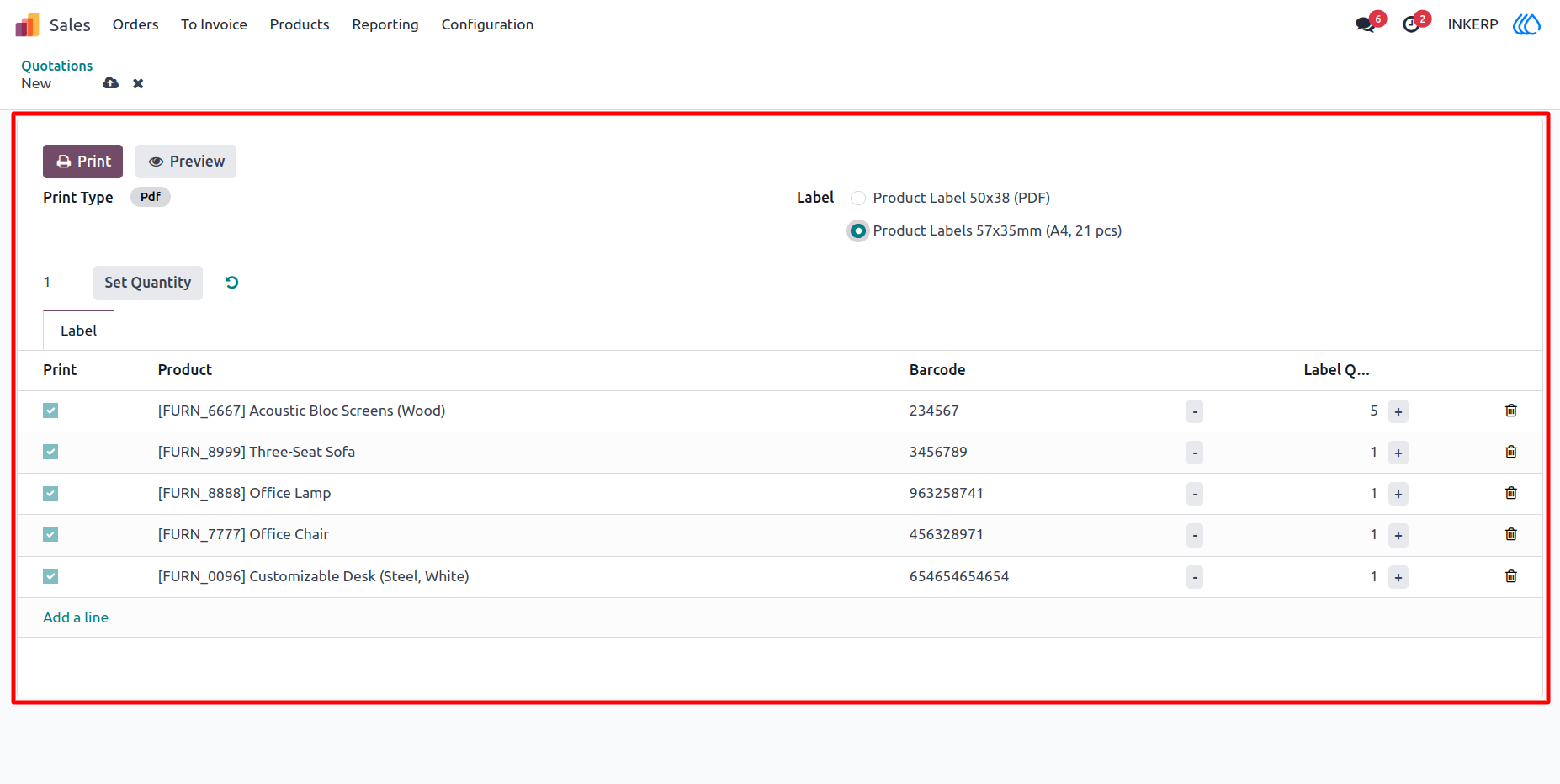Click the Add a line link
The height and width of the screenshot is (784, 1560).
pyautogui.click(x=76, y=617)
